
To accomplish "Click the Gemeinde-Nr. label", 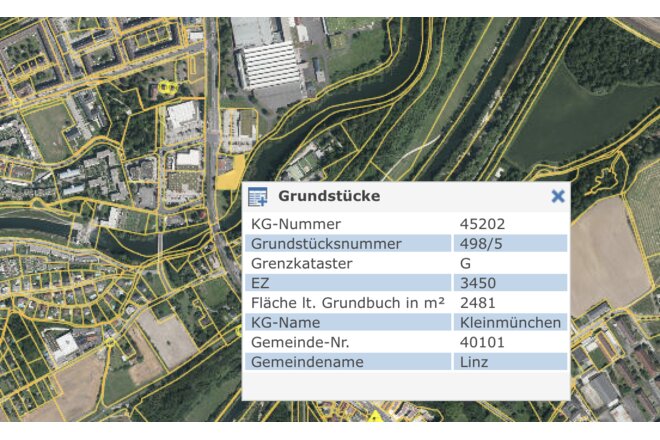I will 300,342.
